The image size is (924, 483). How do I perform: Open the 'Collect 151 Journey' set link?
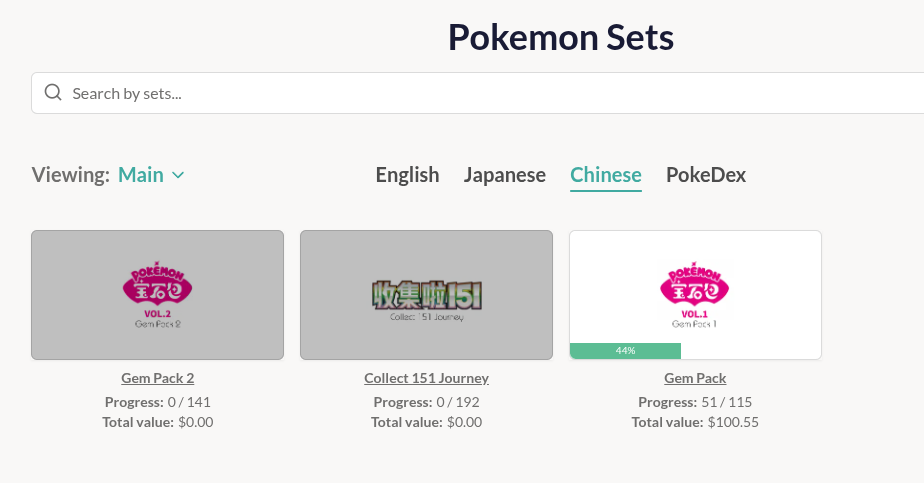426,378
